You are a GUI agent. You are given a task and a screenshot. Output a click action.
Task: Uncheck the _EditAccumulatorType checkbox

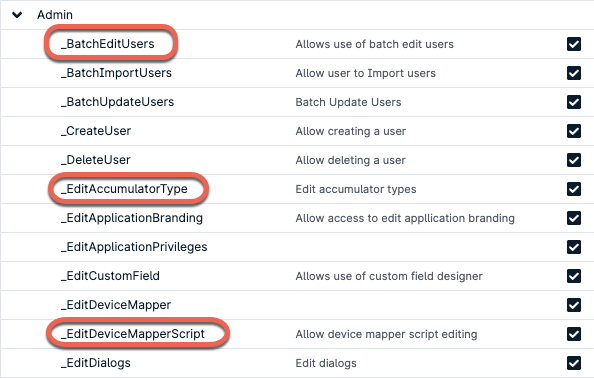pyautogui.click(x=574, y=189)
